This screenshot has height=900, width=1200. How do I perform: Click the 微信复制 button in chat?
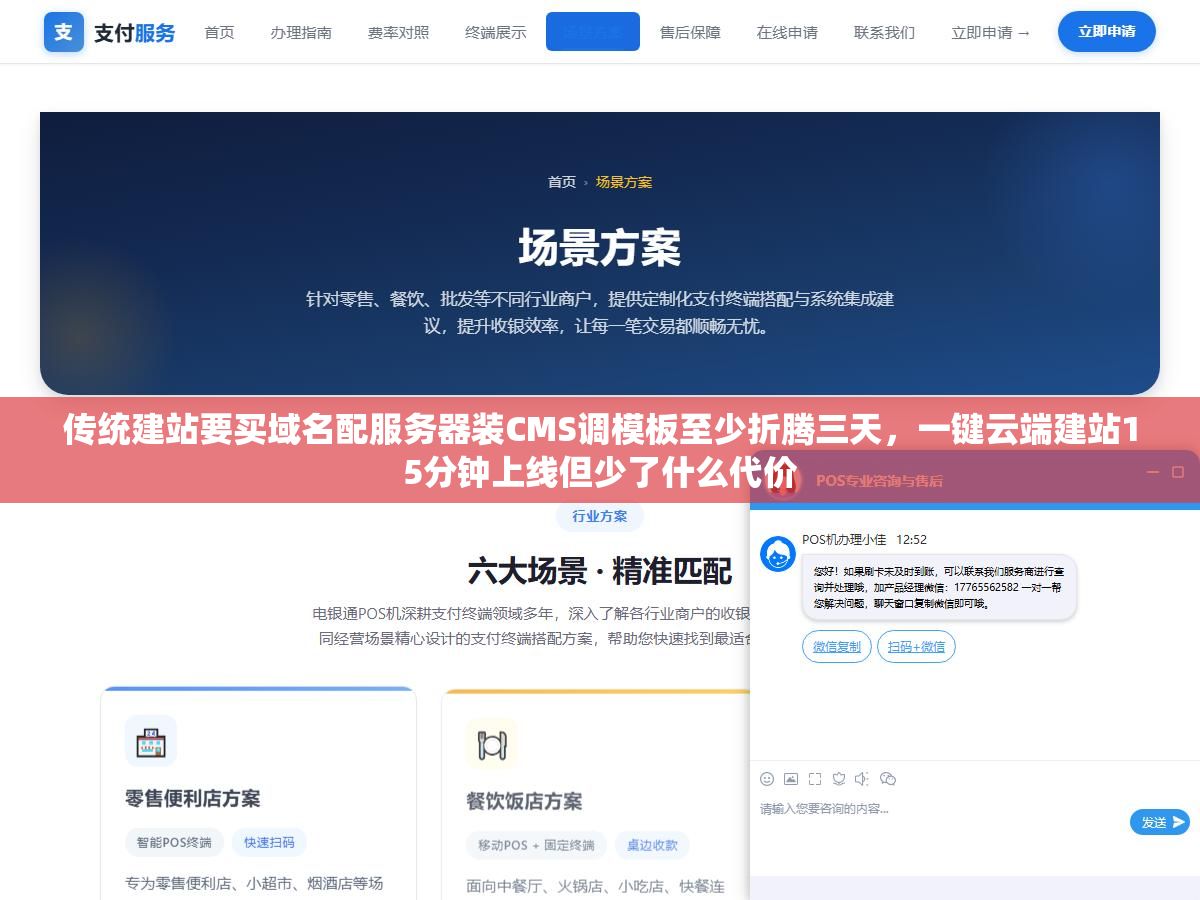click(837, 646)
